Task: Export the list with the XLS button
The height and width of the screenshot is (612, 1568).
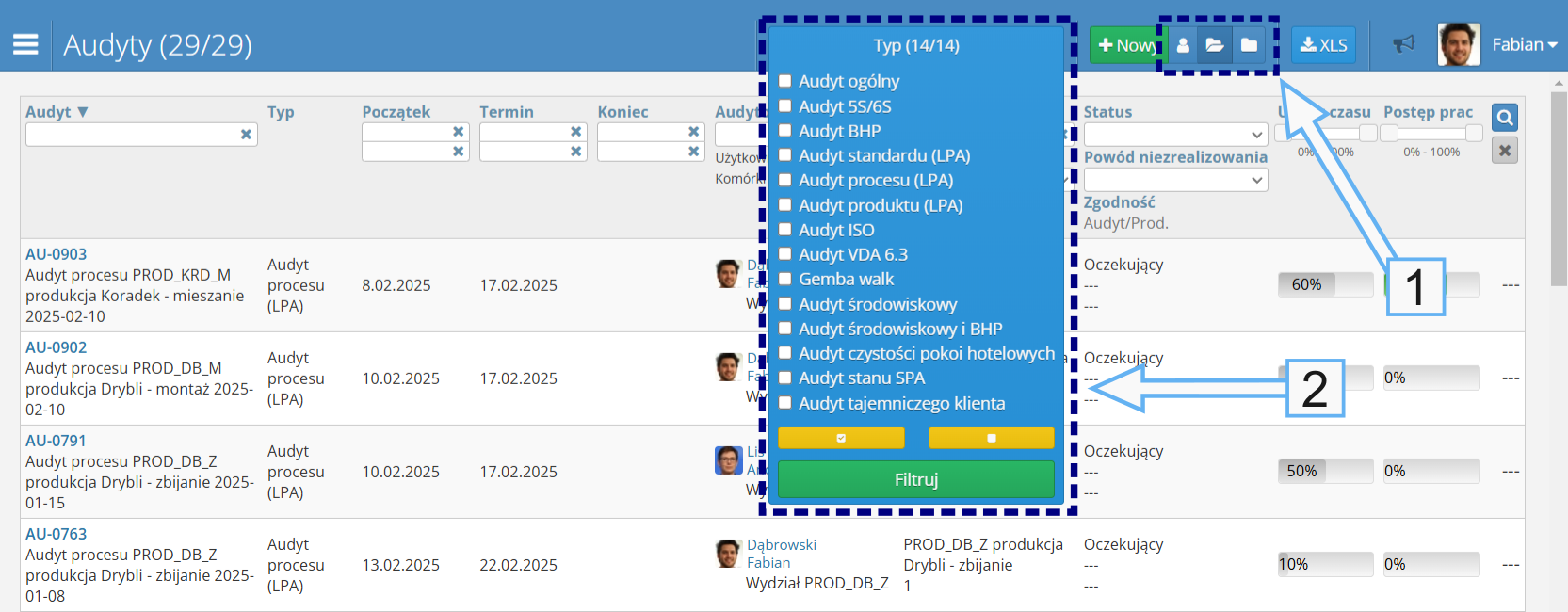Action: tap(1323, 45)
